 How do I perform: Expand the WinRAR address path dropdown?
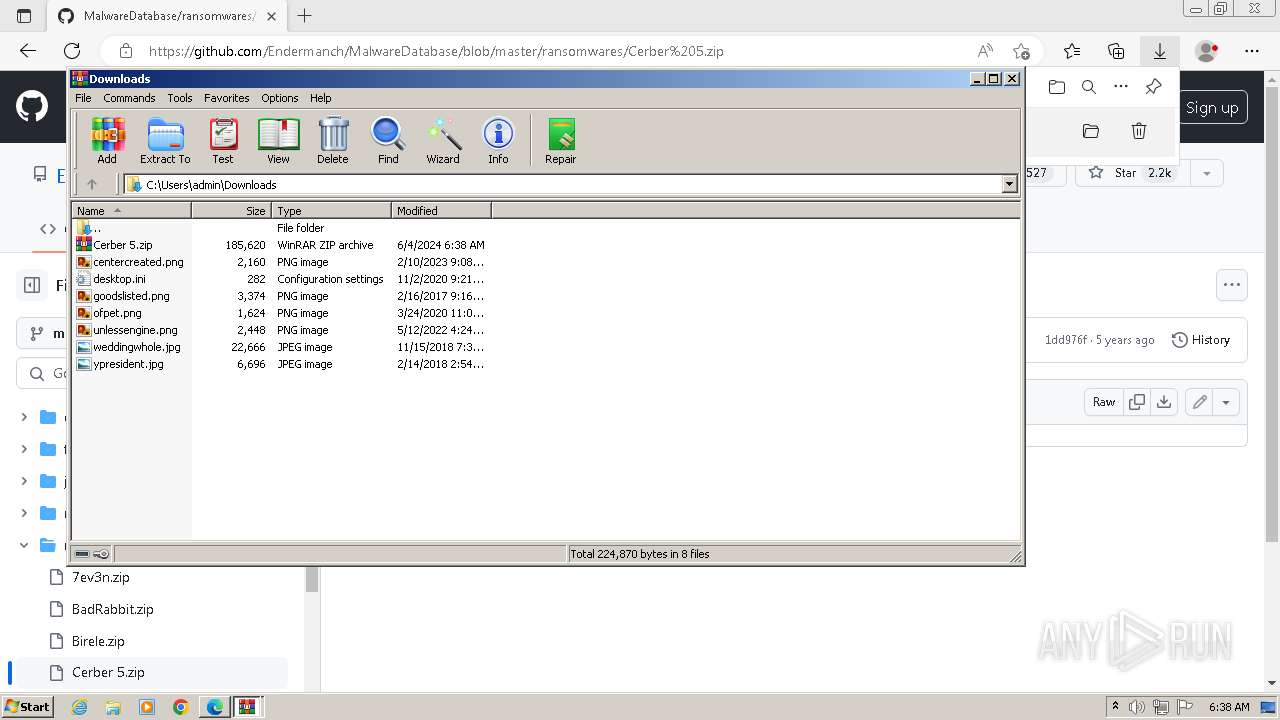click(1009, 184)
